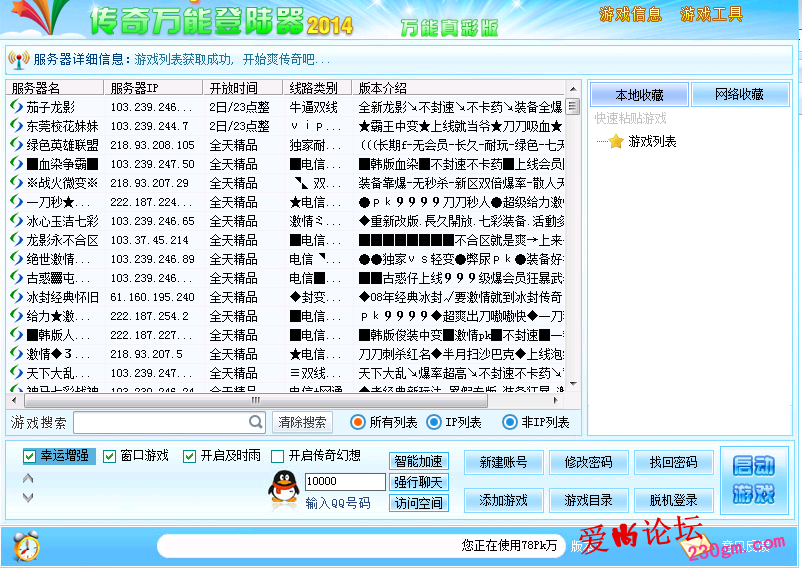Click the server icon beside ■血染争霸■
The height and width of the screenshot is (568, 802).
pyautogui.click(x=16, y=164)
